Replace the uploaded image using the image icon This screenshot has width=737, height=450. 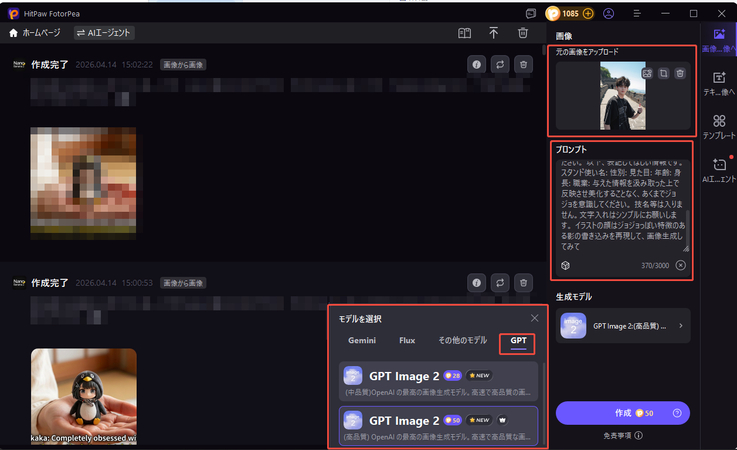pos(647,73)
